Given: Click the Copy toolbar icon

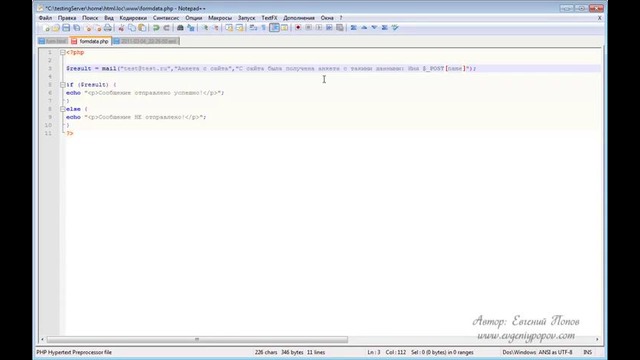Looking at the screenshot, I should pyautogui.click(x=132, y=28).
